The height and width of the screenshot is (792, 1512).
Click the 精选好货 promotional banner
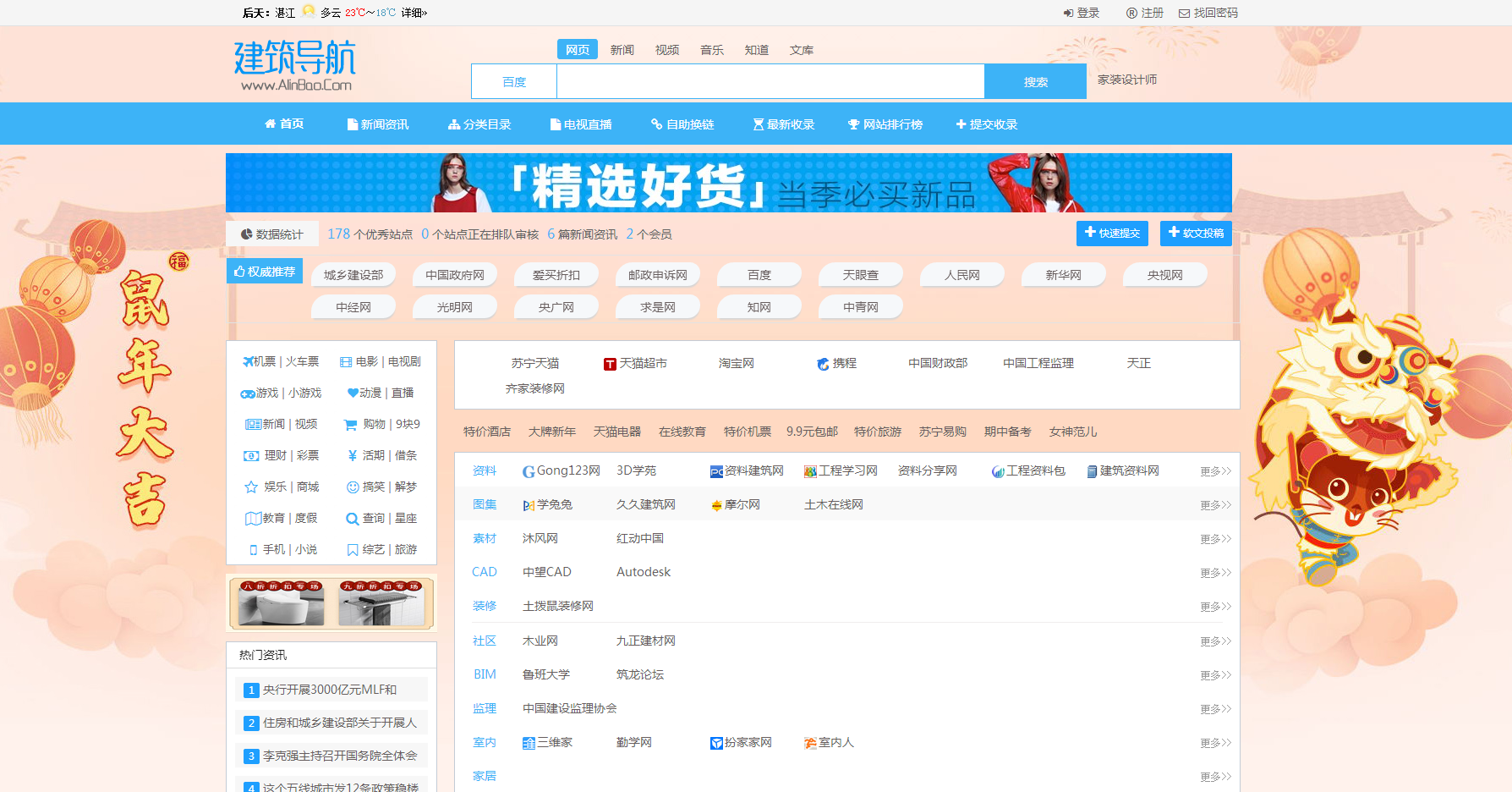click(x=729, y=183)
